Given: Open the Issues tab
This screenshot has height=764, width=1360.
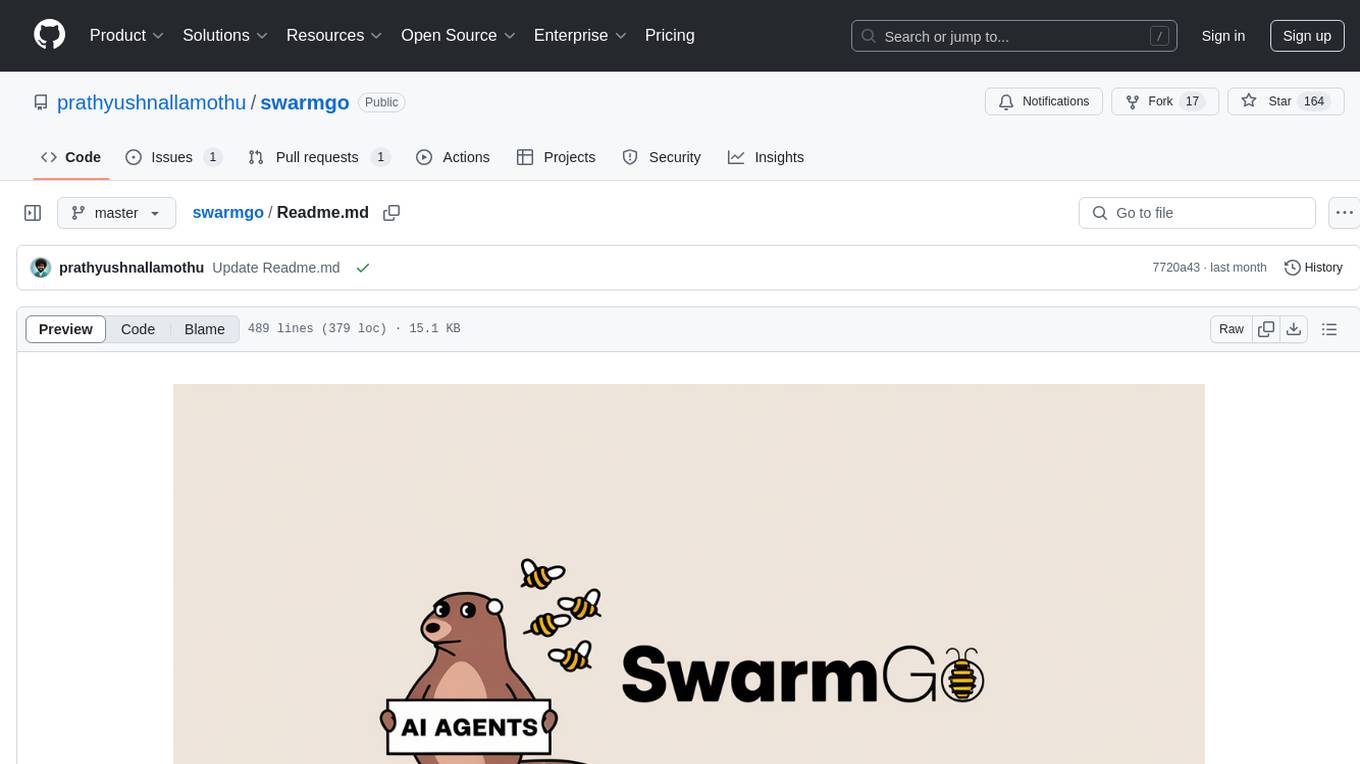Looking at the screenshot, I should pyautogui.click(x=173, y=157).
